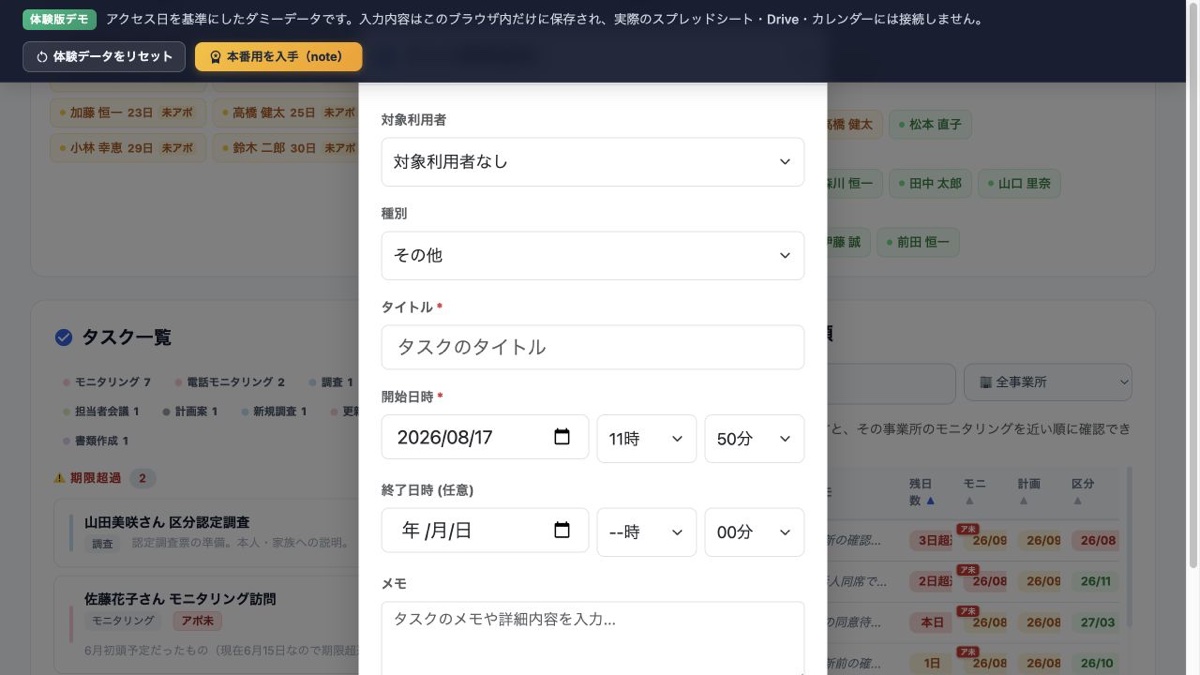The height and width of the screenshot is (675, 1200).
Task: Click the 体験版デモ badge
Action: (59, 19)
